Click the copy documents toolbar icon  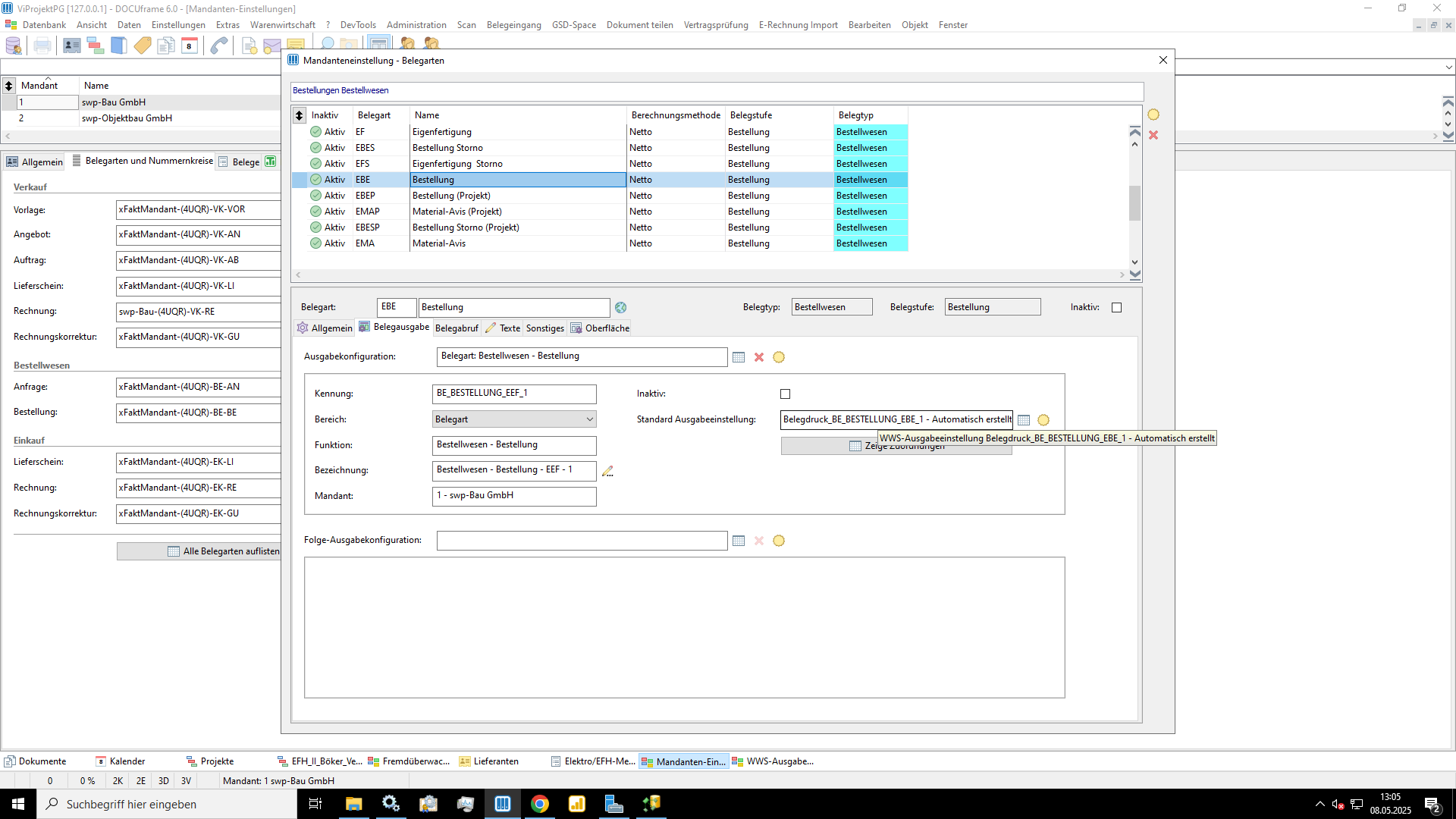pyautogui.click(x=166, y=45)
